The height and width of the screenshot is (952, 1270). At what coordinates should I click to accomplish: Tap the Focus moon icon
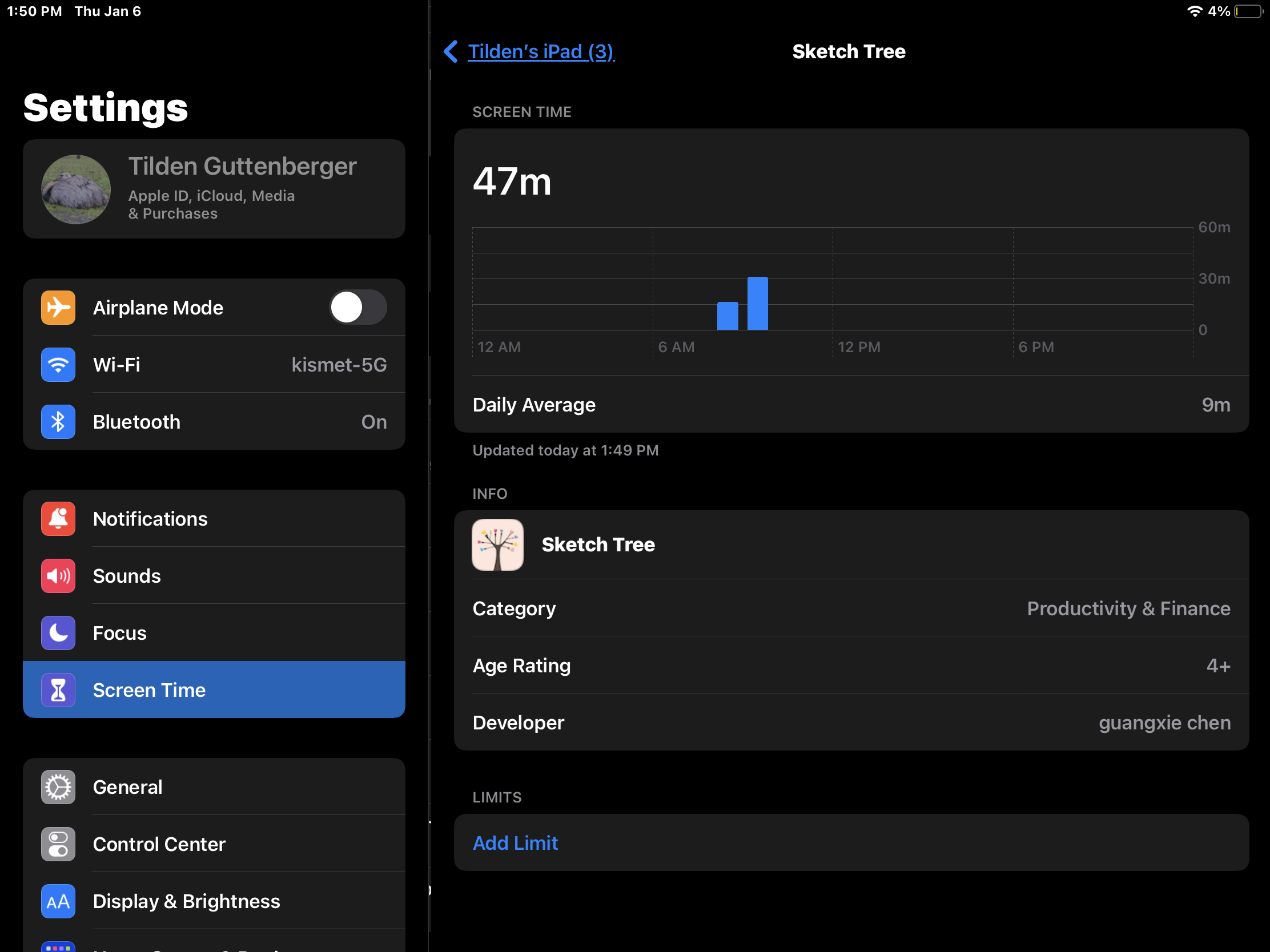(58, 633)
